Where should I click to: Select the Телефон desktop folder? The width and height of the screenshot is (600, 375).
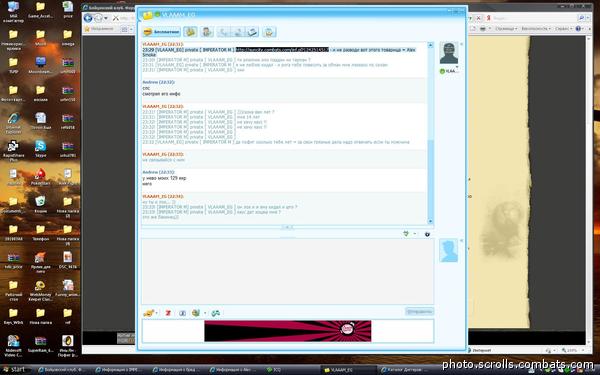click(x=40, y=232)
